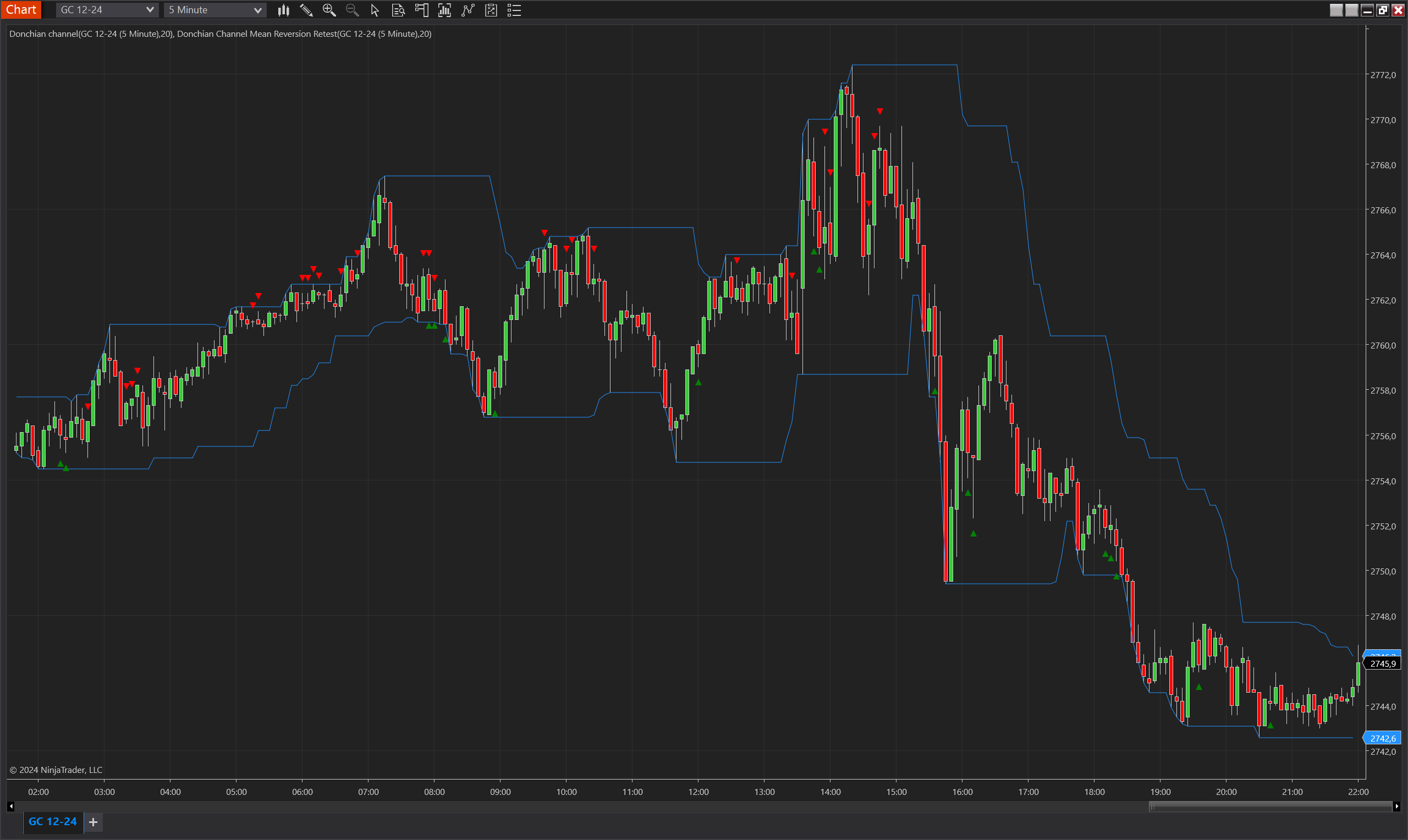Click the zoom in magnifier icon

pos(329,10)
